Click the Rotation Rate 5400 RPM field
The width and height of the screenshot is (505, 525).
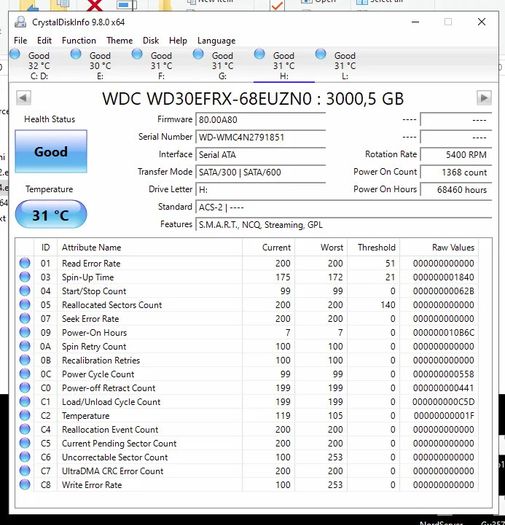coord(456,154)
